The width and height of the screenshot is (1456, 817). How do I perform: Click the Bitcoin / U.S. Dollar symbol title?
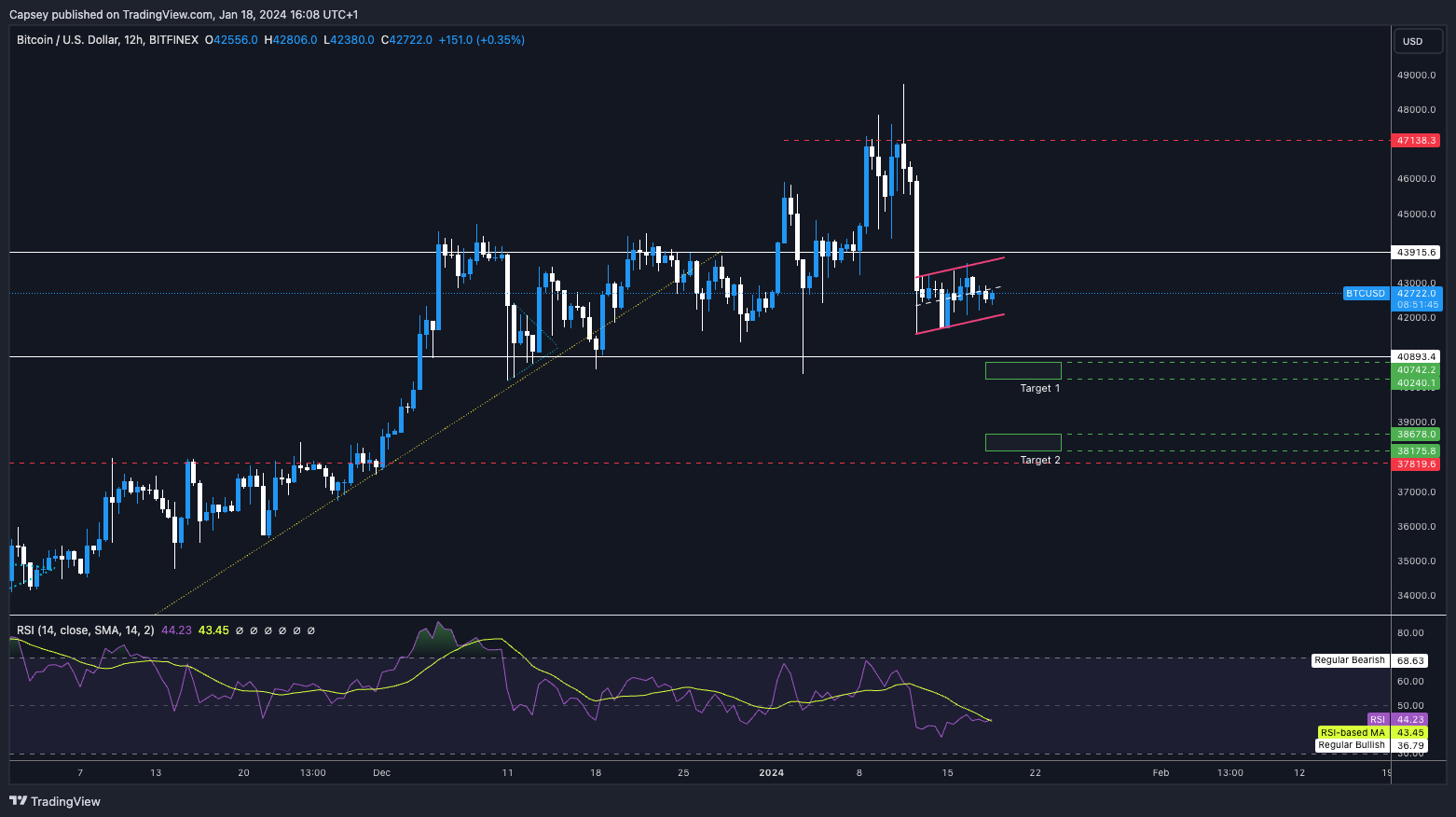click(x=107, y=40)
